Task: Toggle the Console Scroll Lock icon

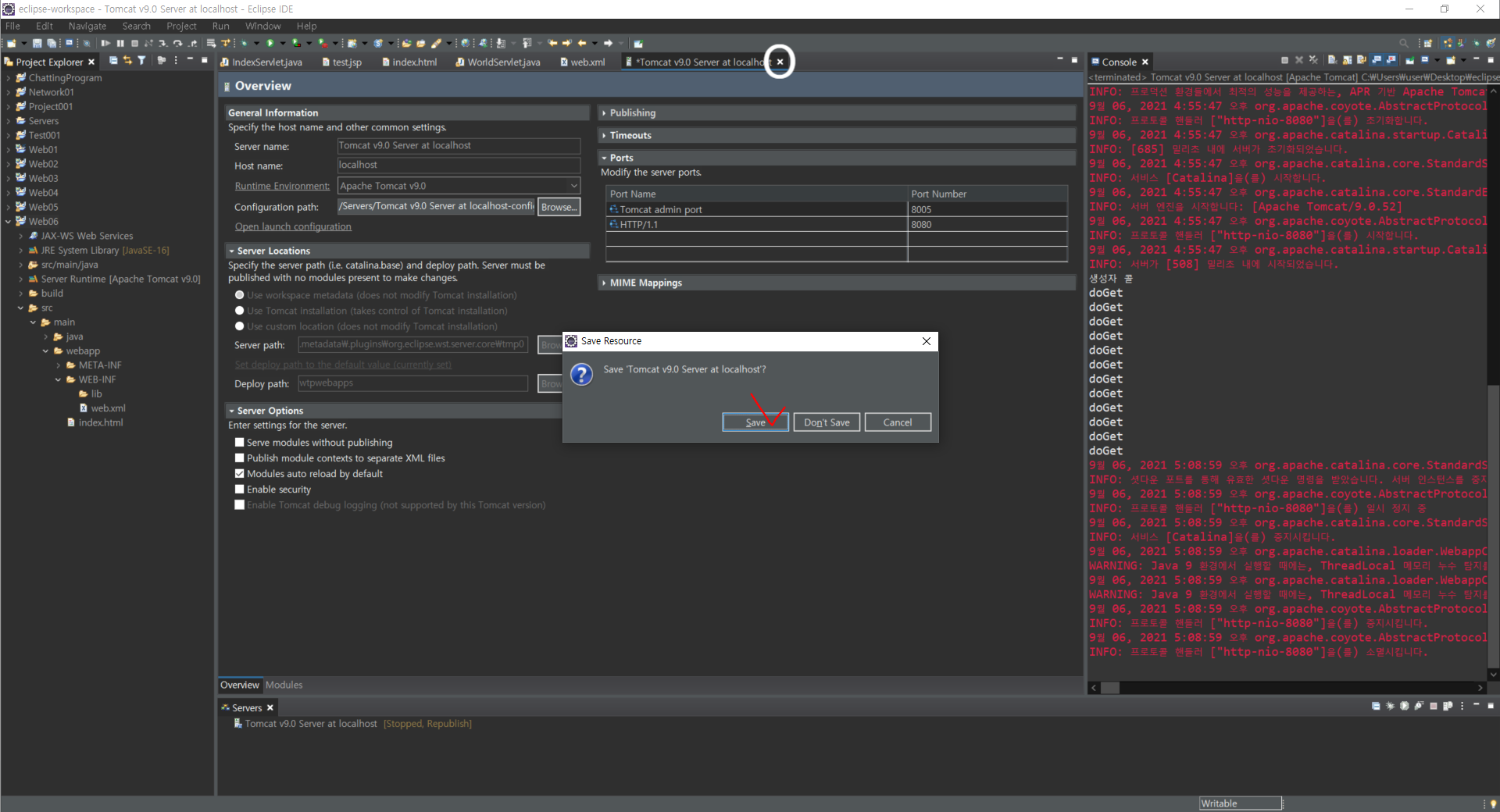Action: coord(1347,60)
